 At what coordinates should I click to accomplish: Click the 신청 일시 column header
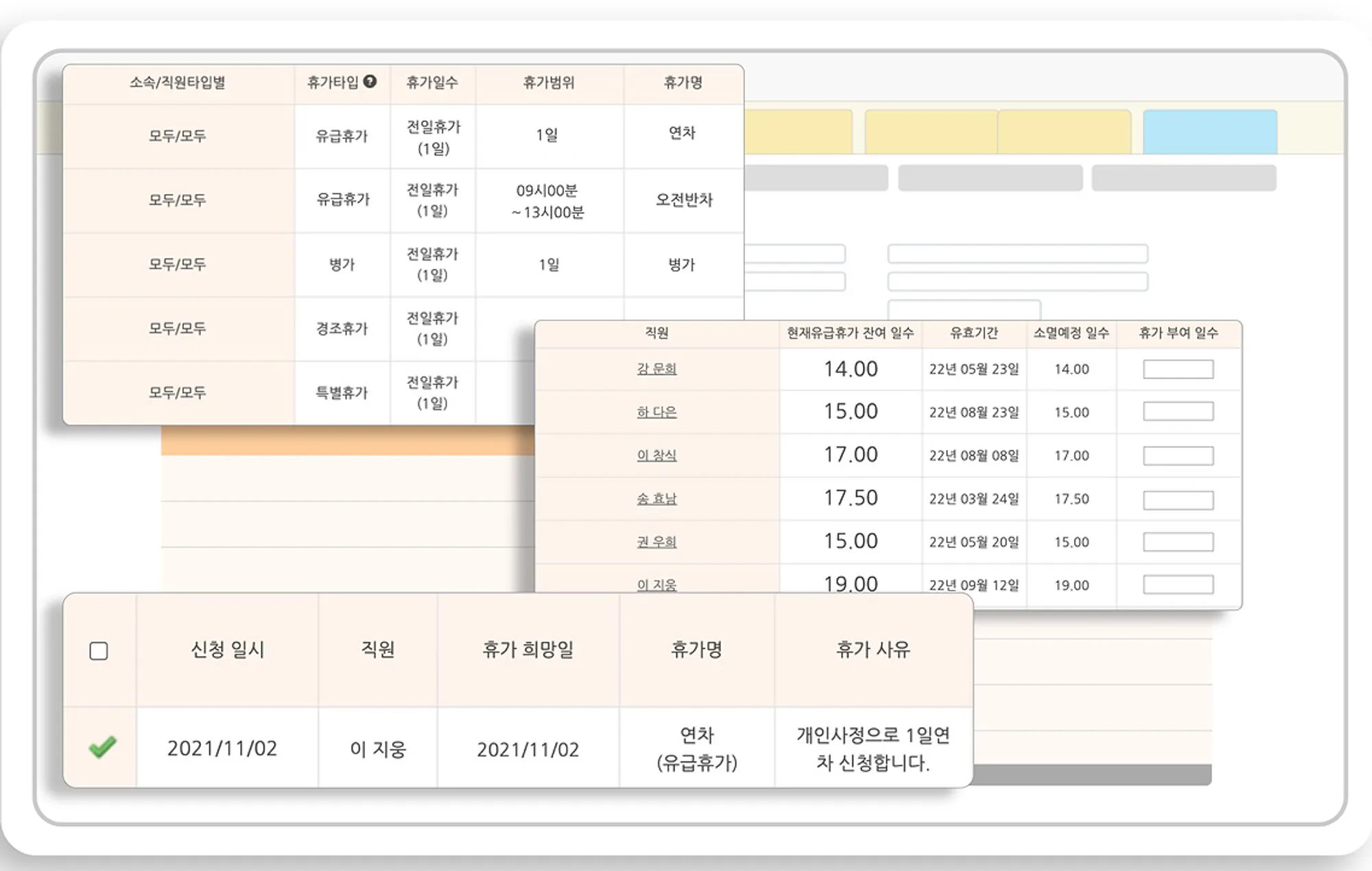click(228, 649)
